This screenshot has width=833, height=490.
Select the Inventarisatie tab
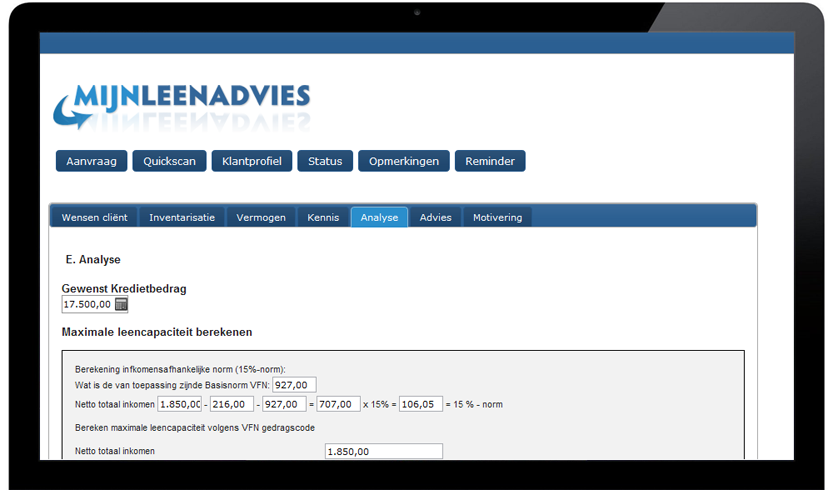pyautogui.click(x=182, y=217)
